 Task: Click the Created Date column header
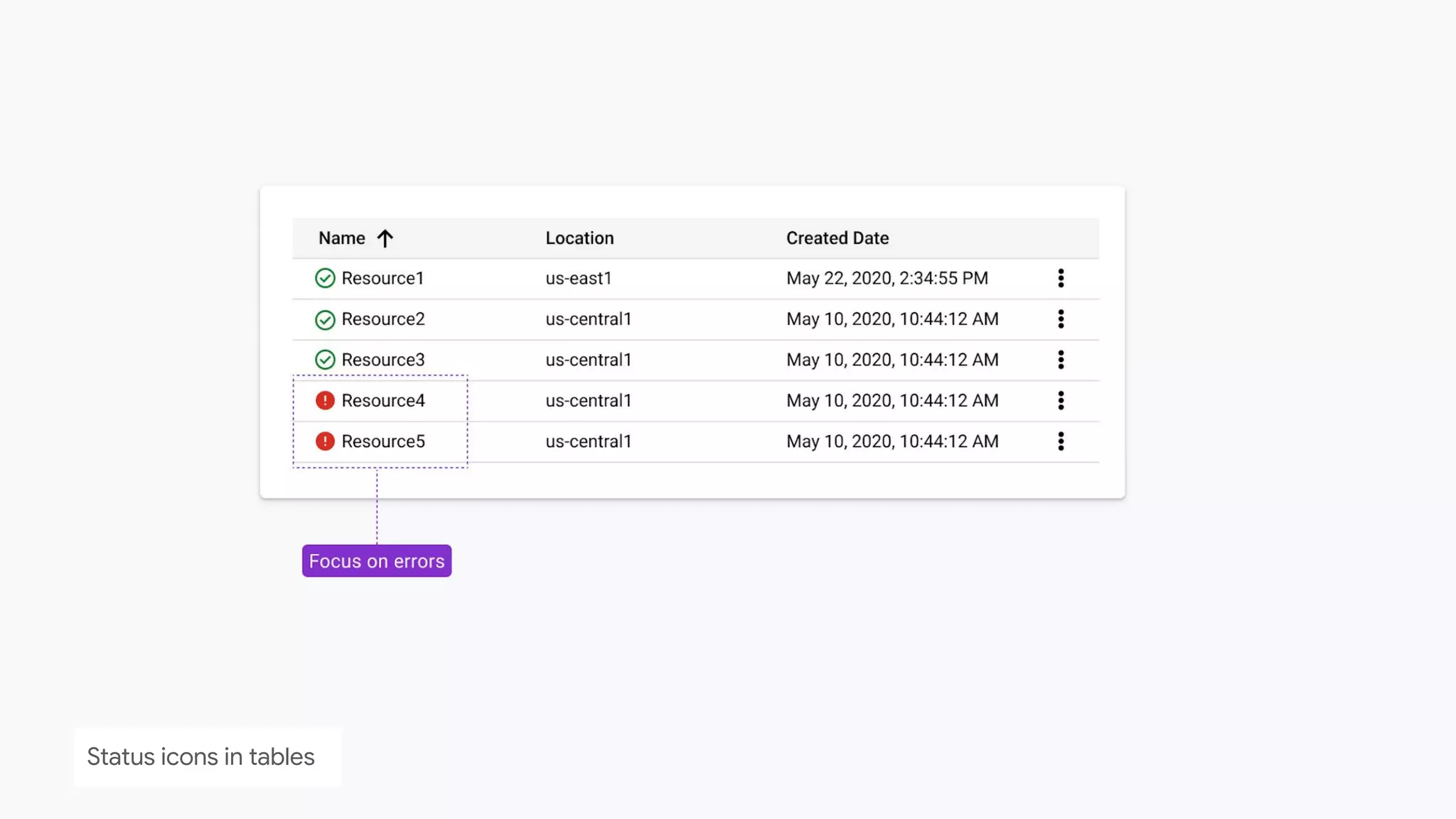click(837, 238)
